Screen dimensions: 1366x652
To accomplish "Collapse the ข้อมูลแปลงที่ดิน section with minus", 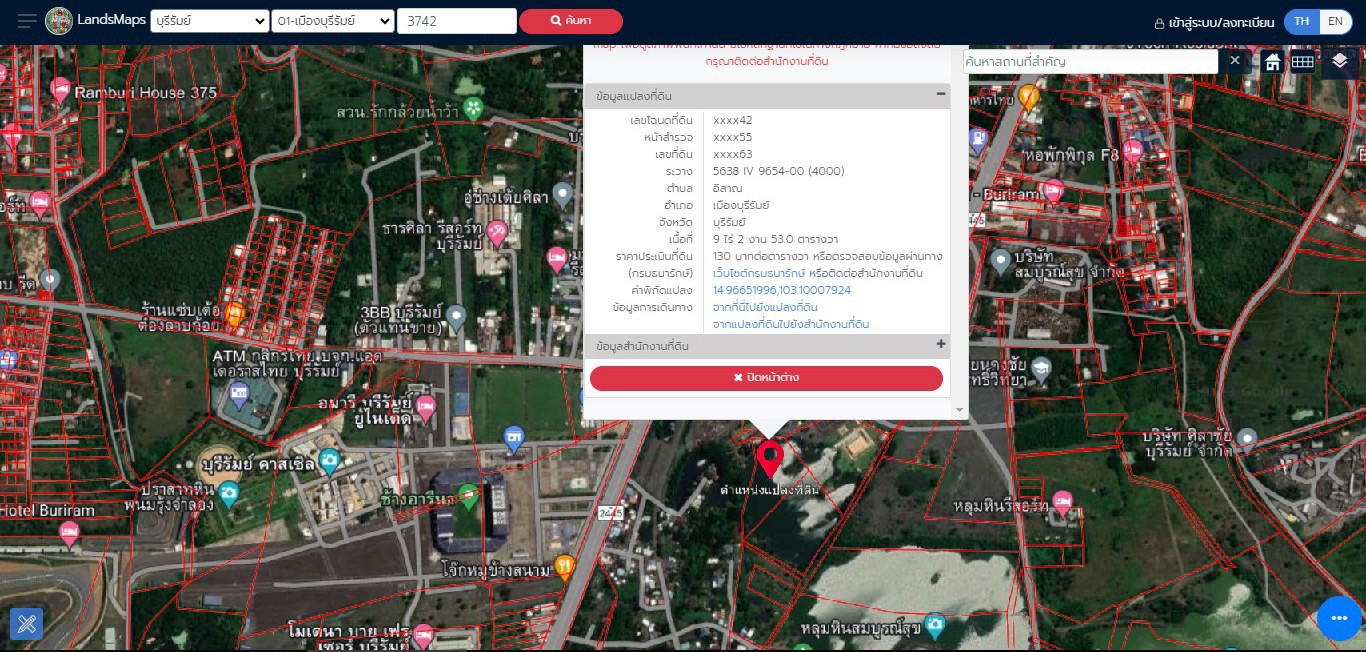I will tap(940, 95).
